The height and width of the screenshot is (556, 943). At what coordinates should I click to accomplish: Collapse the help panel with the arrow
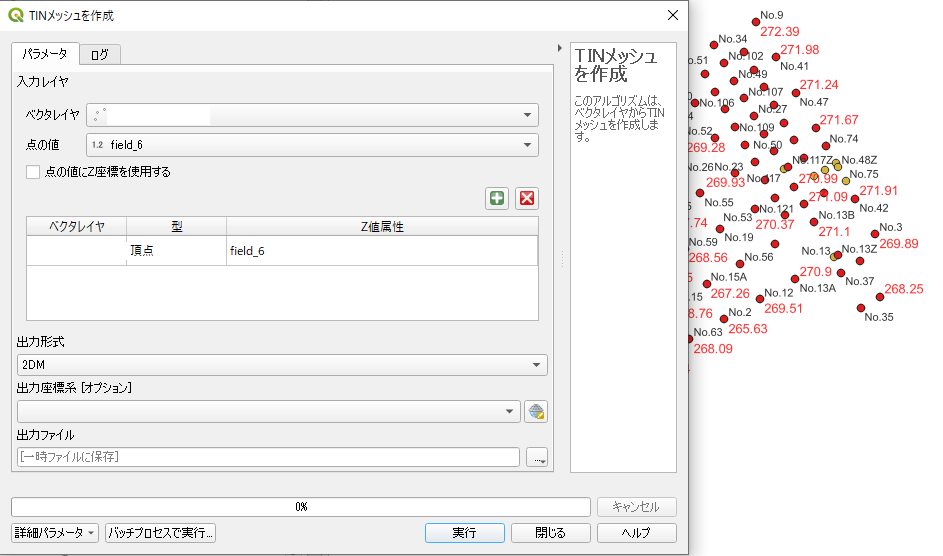(559, 48)
